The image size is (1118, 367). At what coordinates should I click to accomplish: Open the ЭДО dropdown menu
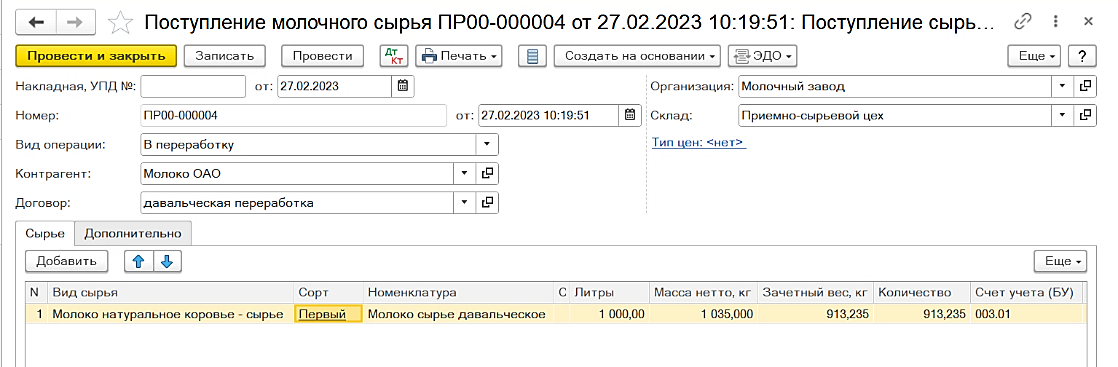pyautogui.click(x=761, y=56)
